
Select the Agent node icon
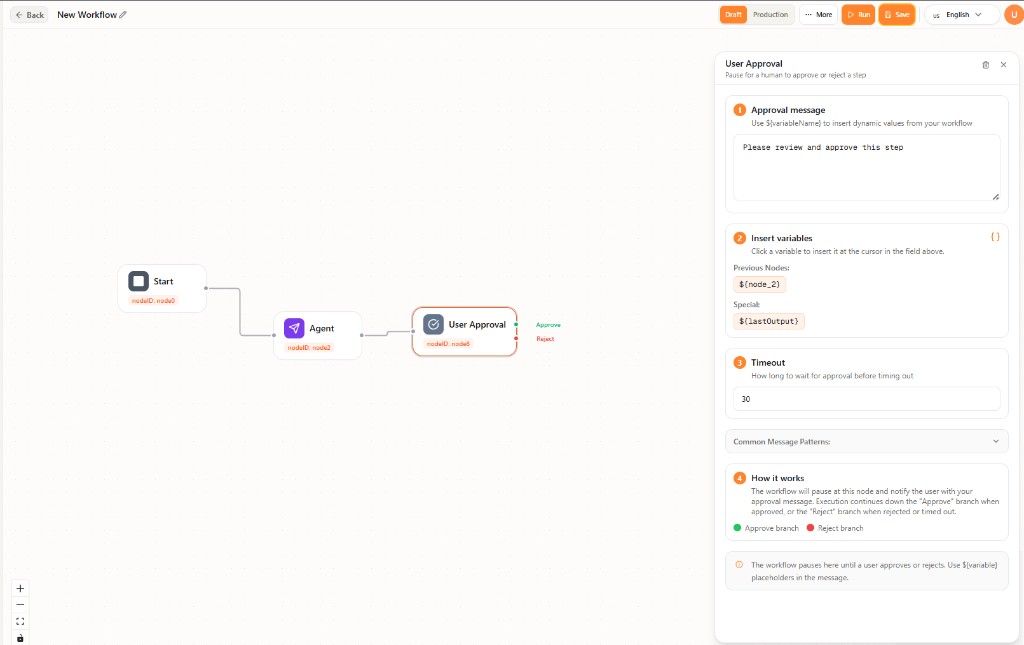click(294, 328)
